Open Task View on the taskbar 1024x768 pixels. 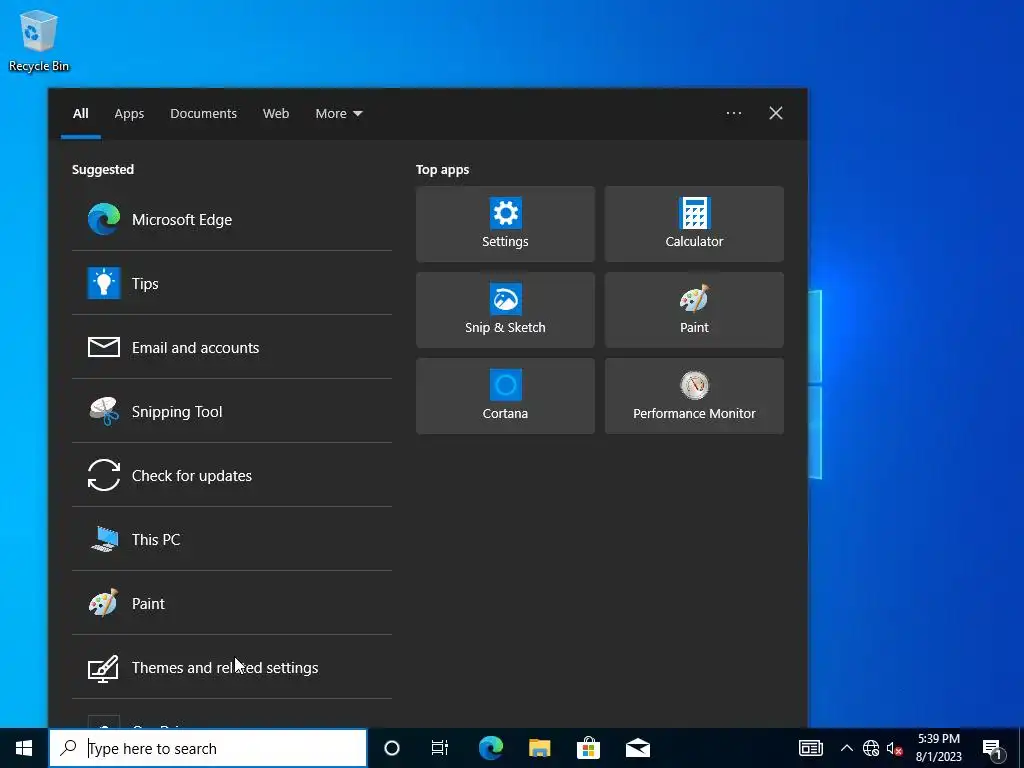click(x=440, y=748)
